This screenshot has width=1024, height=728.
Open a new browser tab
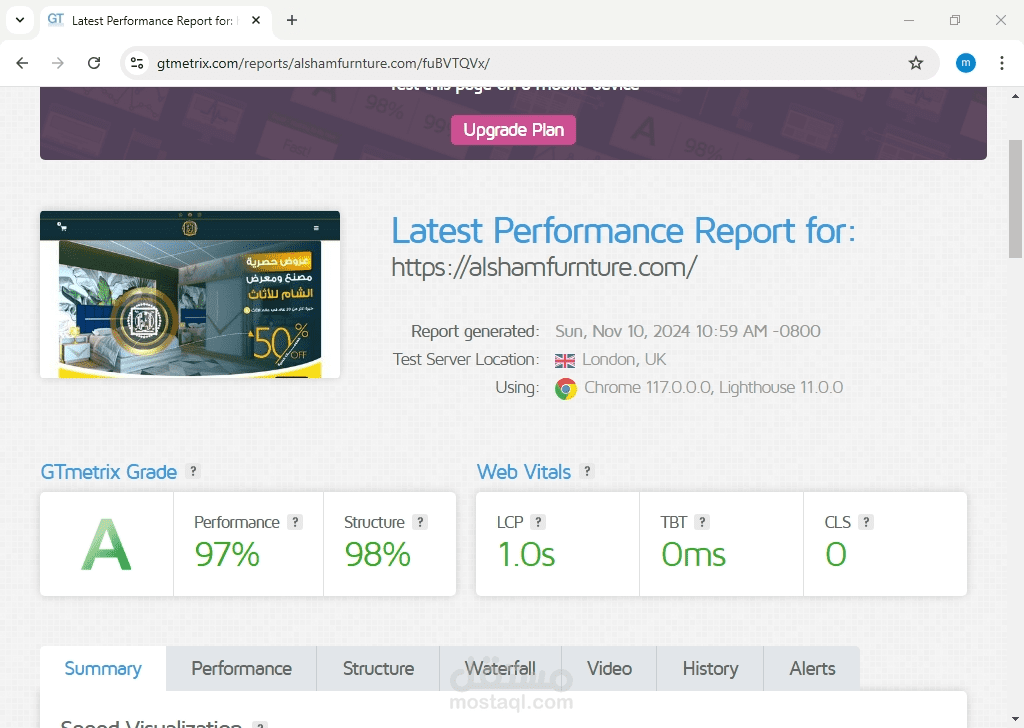[x=292, y=20]
